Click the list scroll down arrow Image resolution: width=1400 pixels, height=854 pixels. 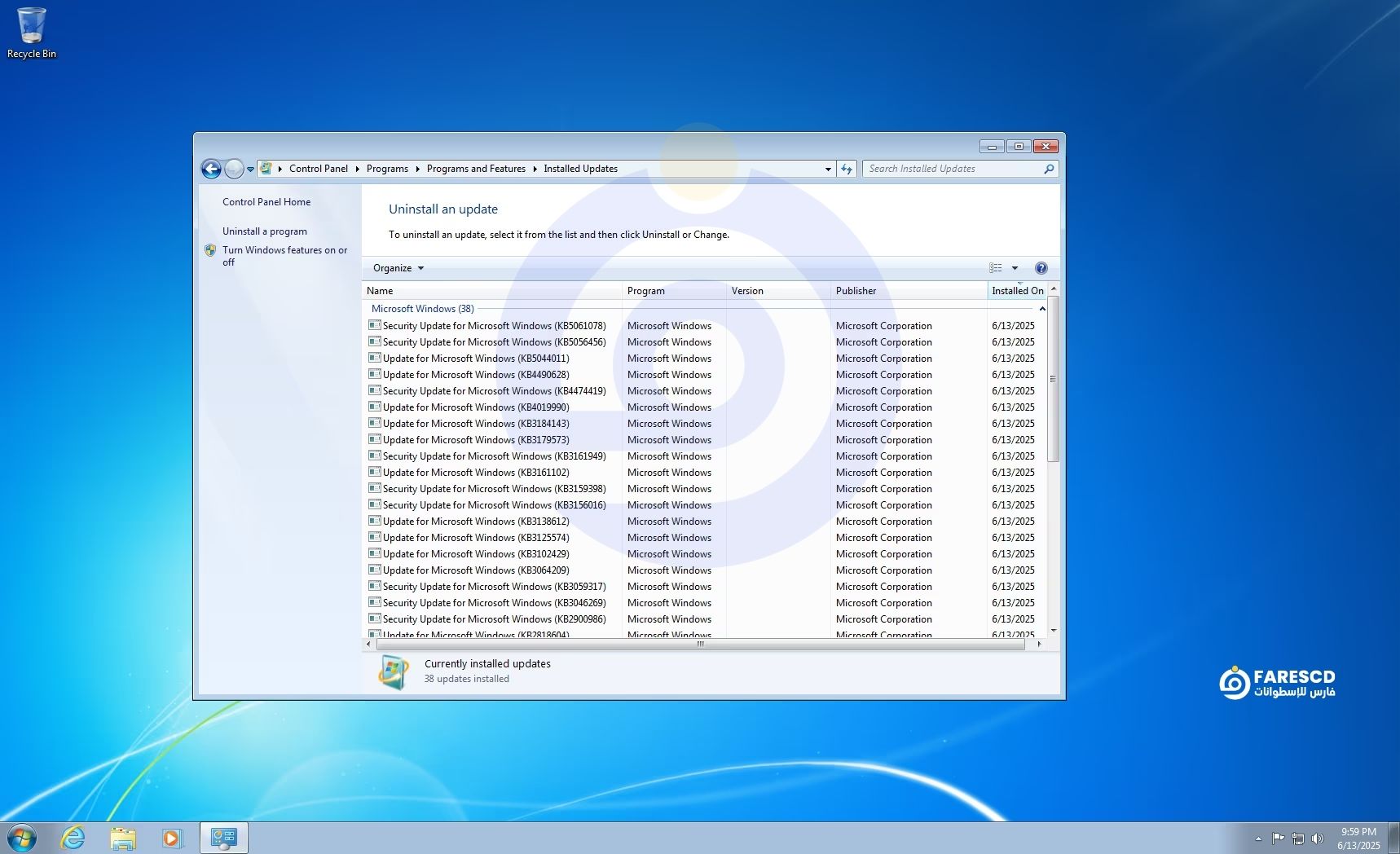(x=1053, y=631)
